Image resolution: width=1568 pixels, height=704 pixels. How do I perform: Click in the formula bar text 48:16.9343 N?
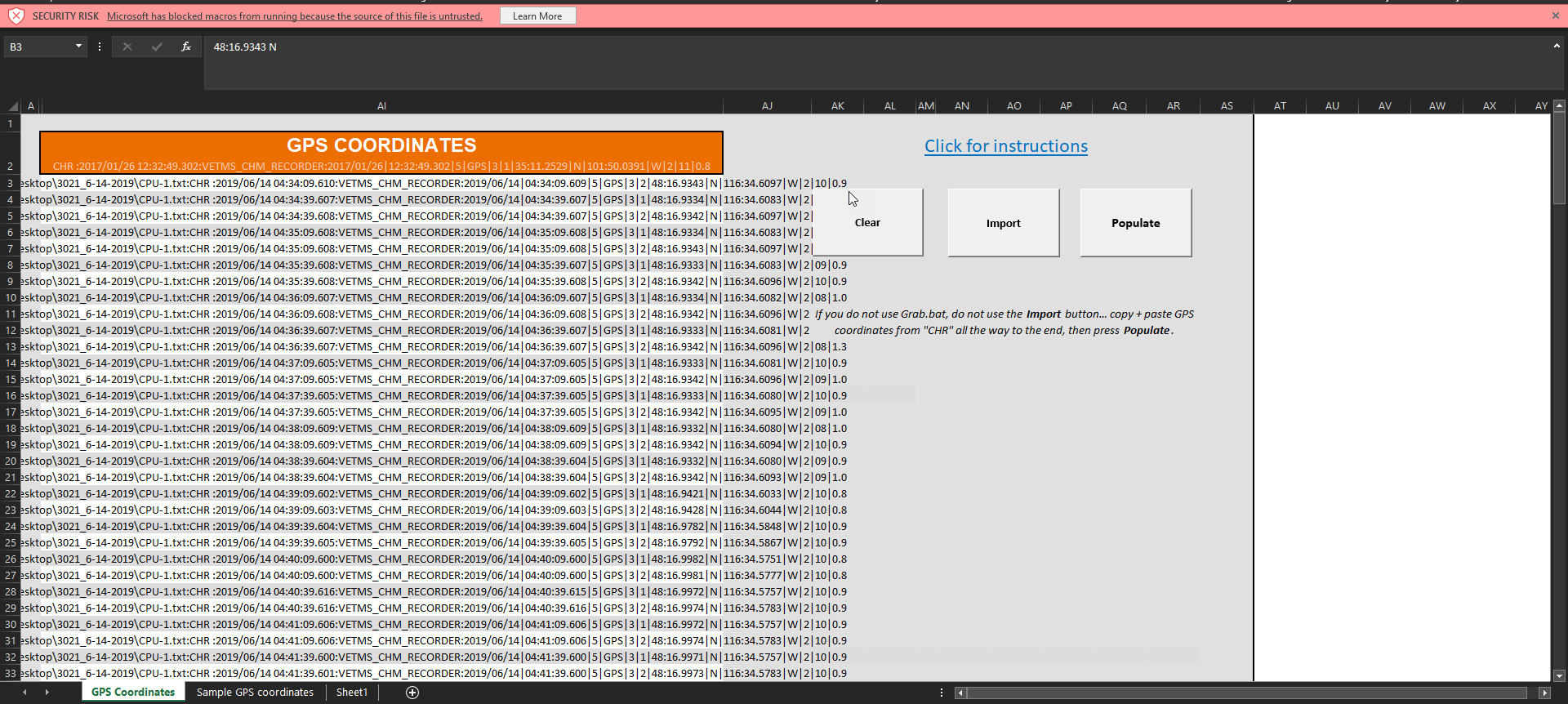pos(245,47)
